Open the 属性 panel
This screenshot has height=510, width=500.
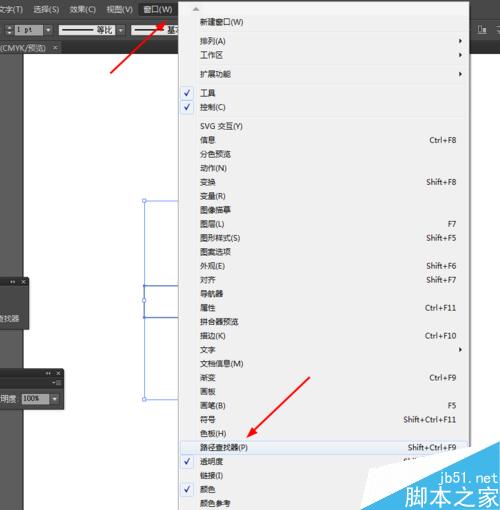click(x=324, y=308)
